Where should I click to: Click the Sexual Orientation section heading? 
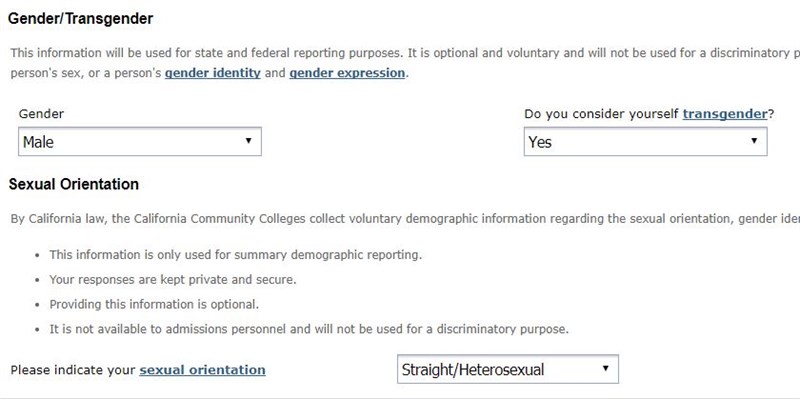(73, 184)
